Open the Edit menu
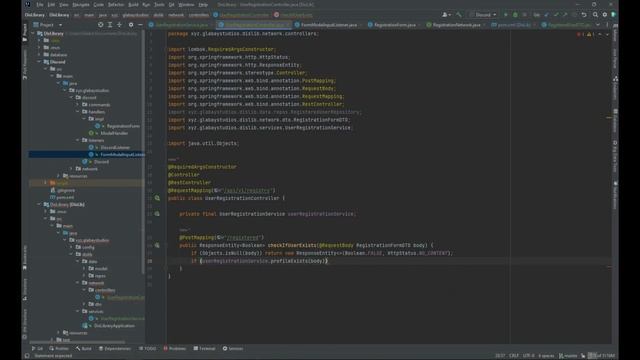640x360 pixels. click(51, 4)
